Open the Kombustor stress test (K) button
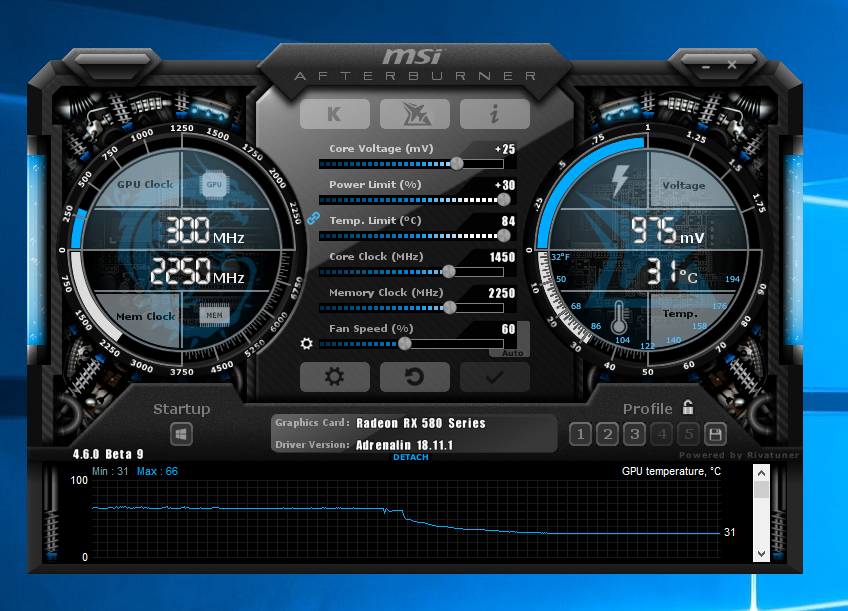 (335, 114)
